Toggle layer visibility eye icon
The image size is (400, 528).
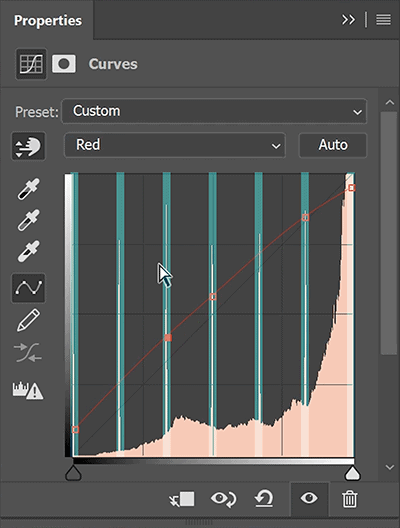click(x=309, y=498)
